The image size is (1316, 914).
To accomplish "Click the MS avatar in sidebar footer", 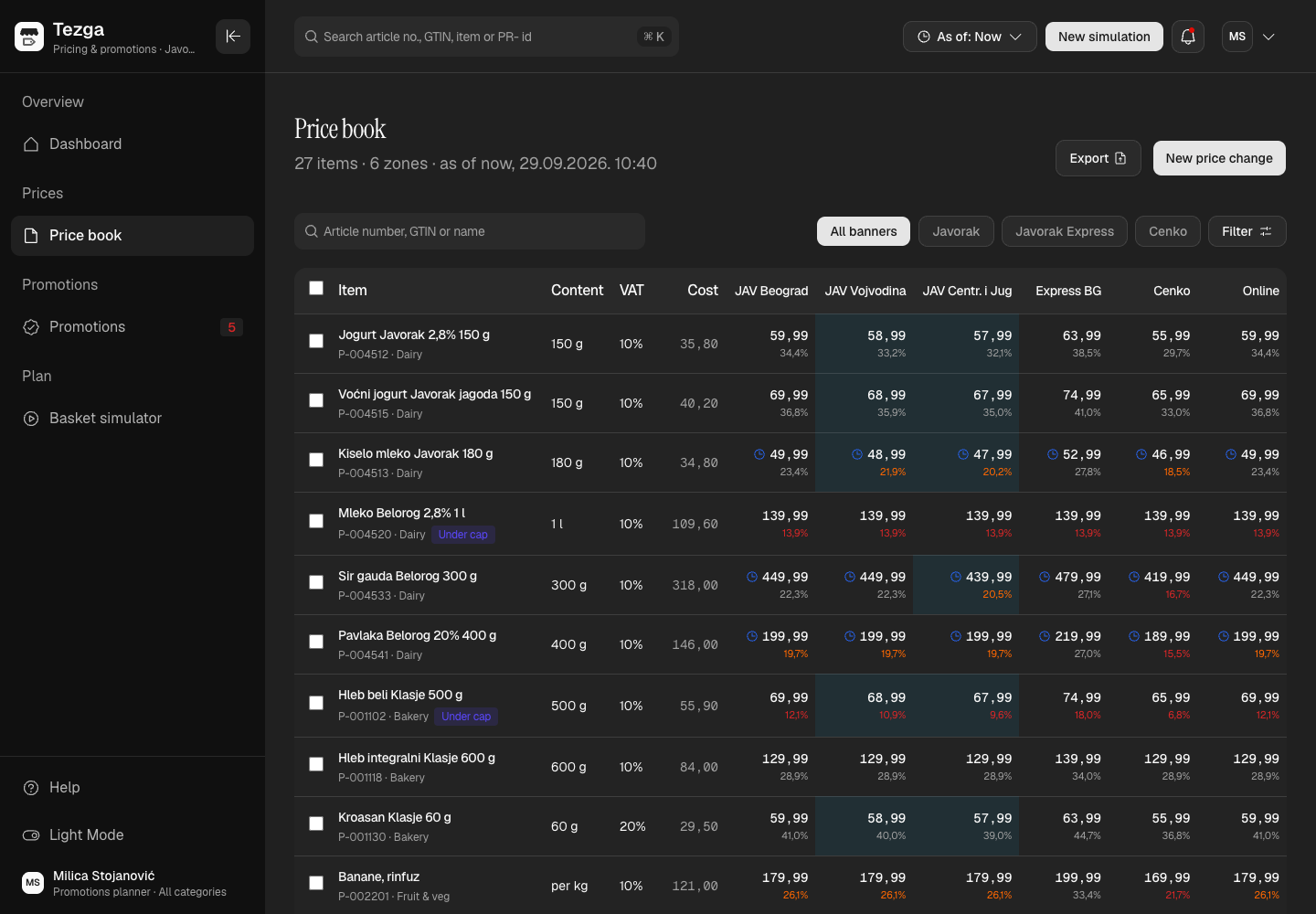I will tap(33, 883).
